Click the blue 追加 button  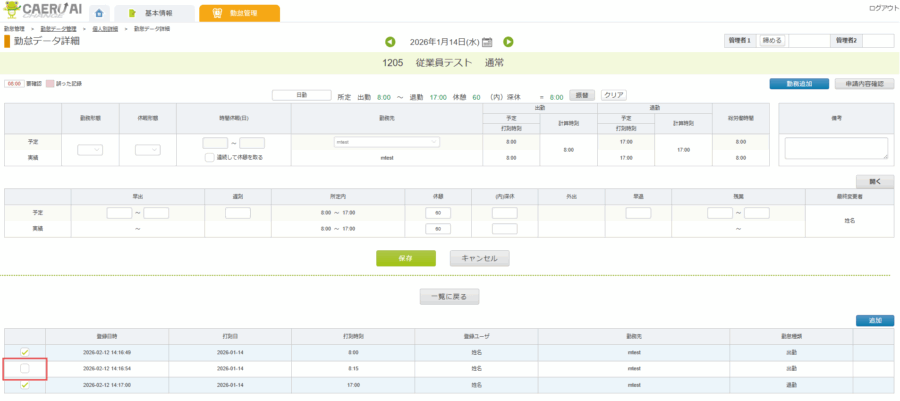[875, 321]
